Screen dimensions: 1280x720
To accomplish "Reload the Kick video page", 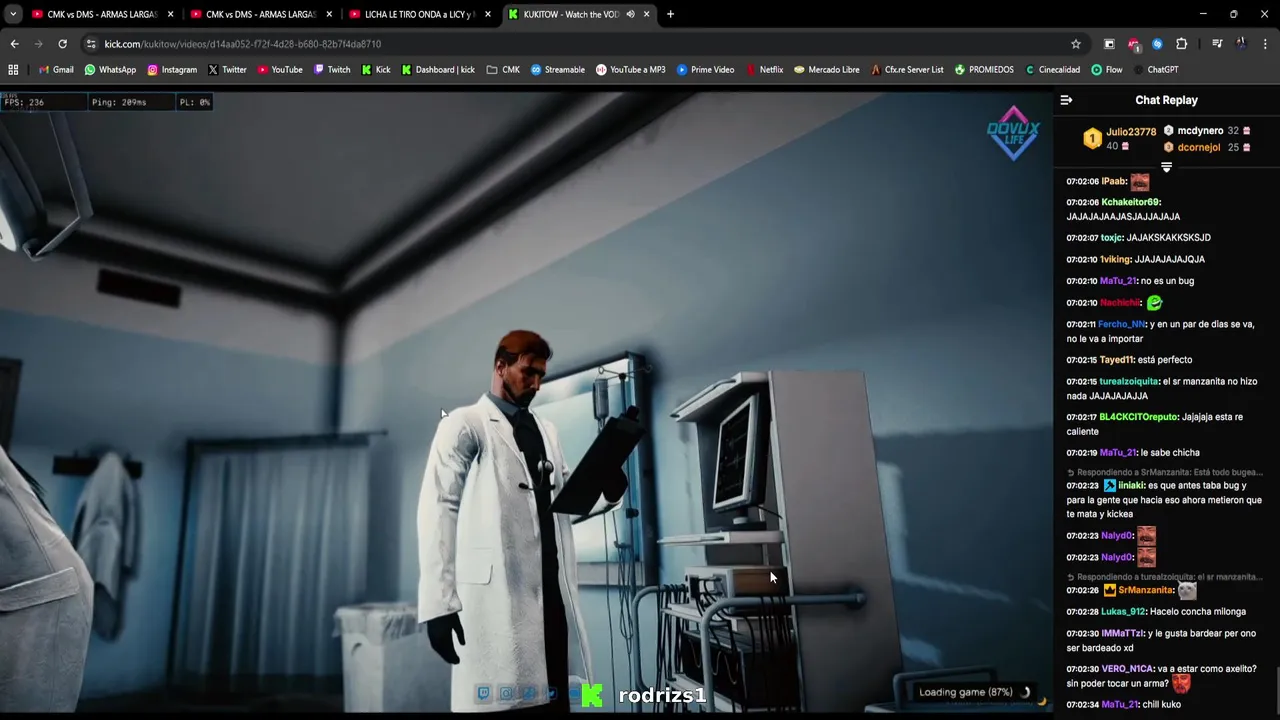I will tap(62, 44).
